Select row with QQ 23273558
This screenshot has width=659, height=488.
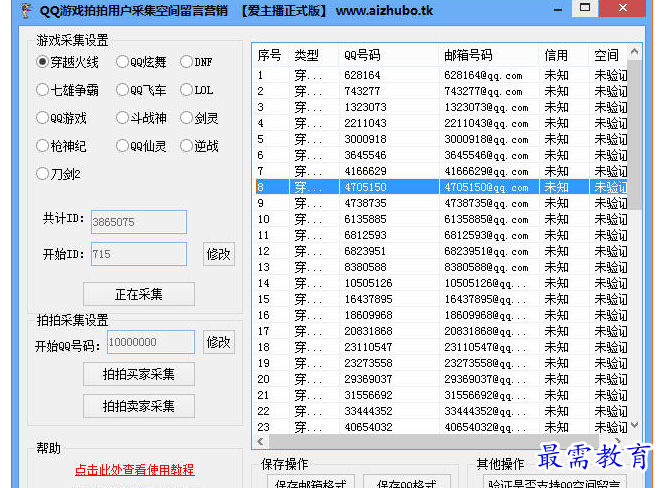440,363
